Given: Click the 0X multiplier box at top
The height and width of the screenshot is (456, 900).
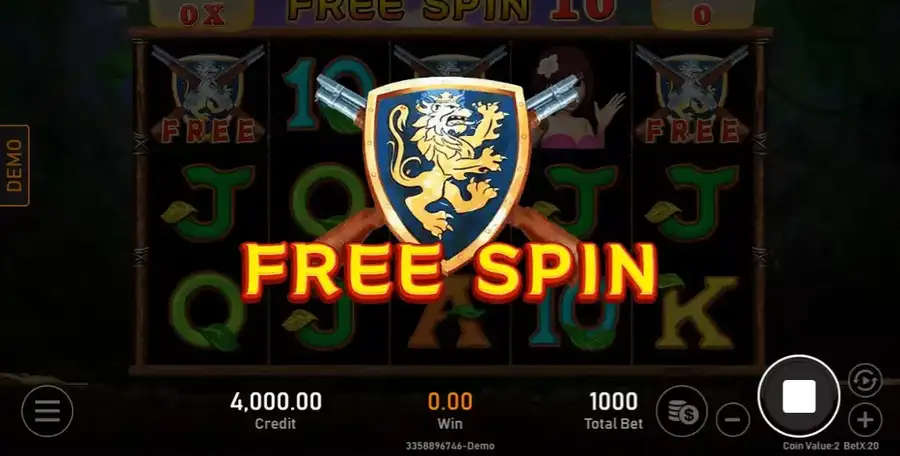Looking at the screenshot, I should coord(202,14).
